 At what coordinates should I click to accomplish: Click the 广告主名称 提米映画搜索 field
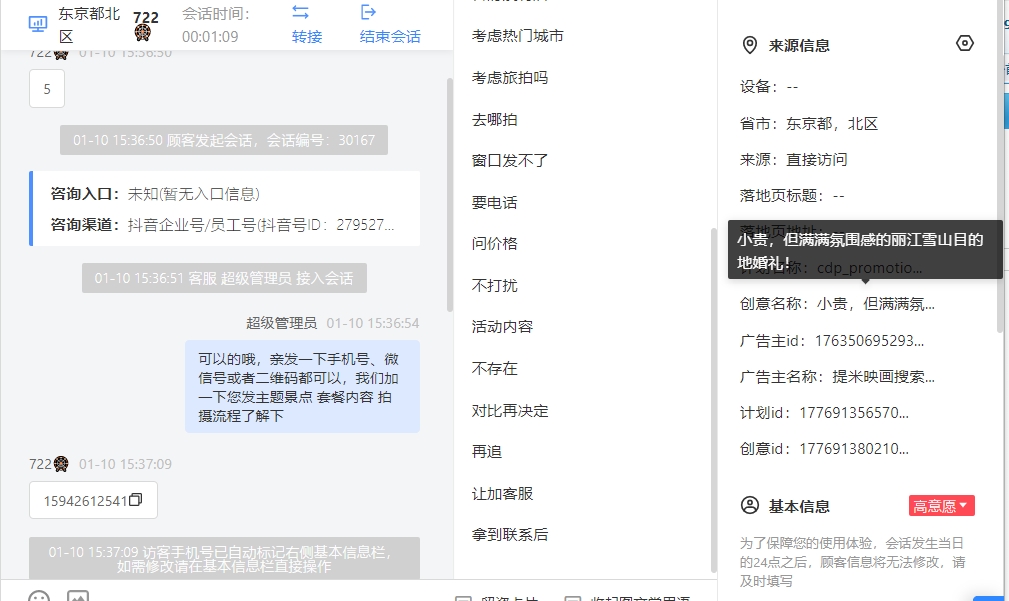837,377
